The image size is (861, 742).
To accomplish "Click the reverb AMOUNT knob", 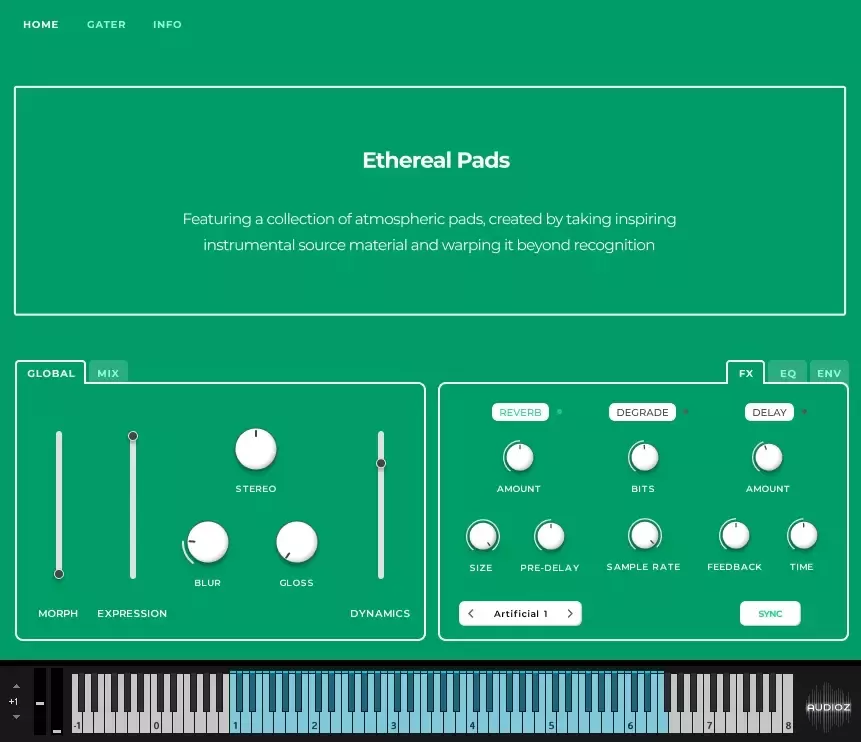I will pyautogui.click(x=519, y=458).
